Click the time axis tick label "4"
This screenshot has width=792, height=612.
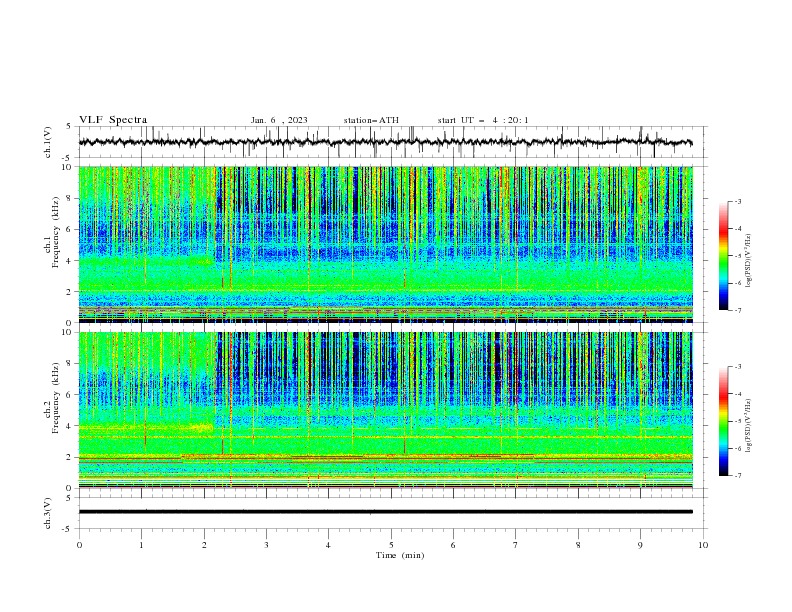[328, 545]
